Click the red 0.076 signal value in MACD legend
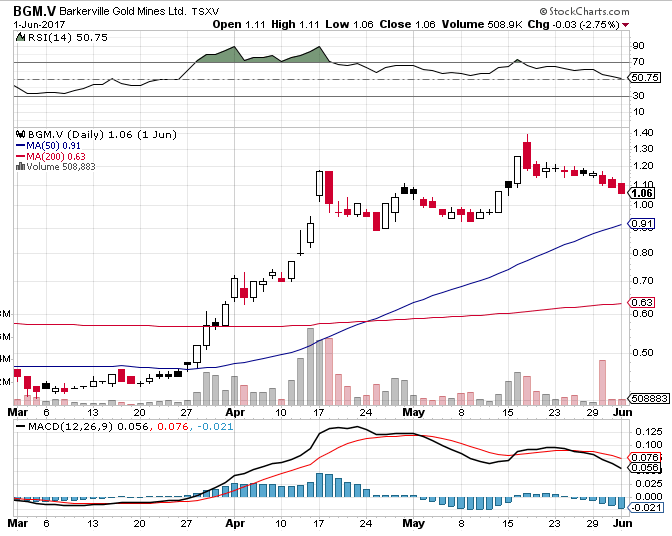This screenshot has width=672, height=536. (173, 427)
